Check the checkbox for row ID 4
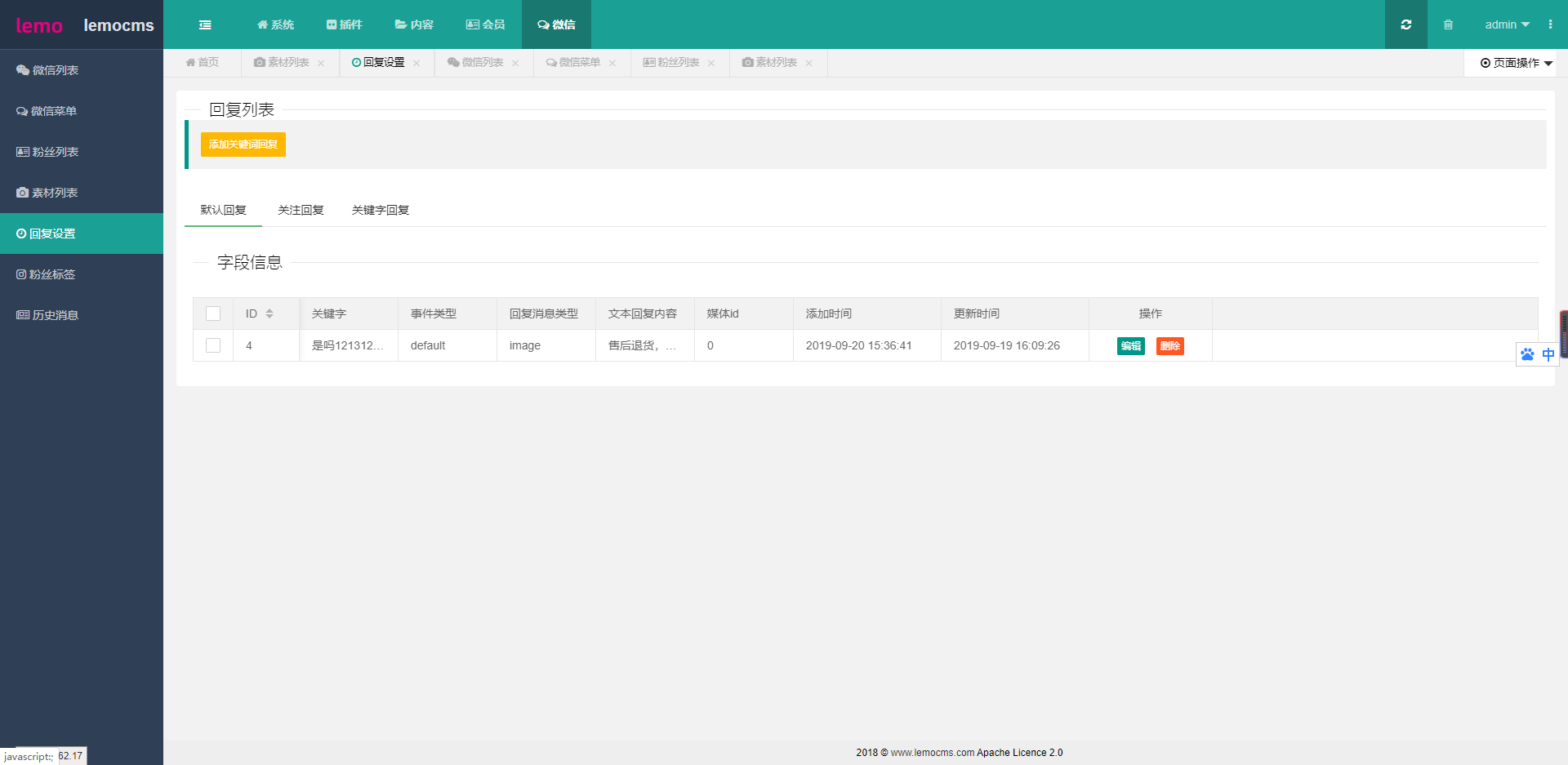The width and height of the screenshot is (1568, 765). pos(213,345)
